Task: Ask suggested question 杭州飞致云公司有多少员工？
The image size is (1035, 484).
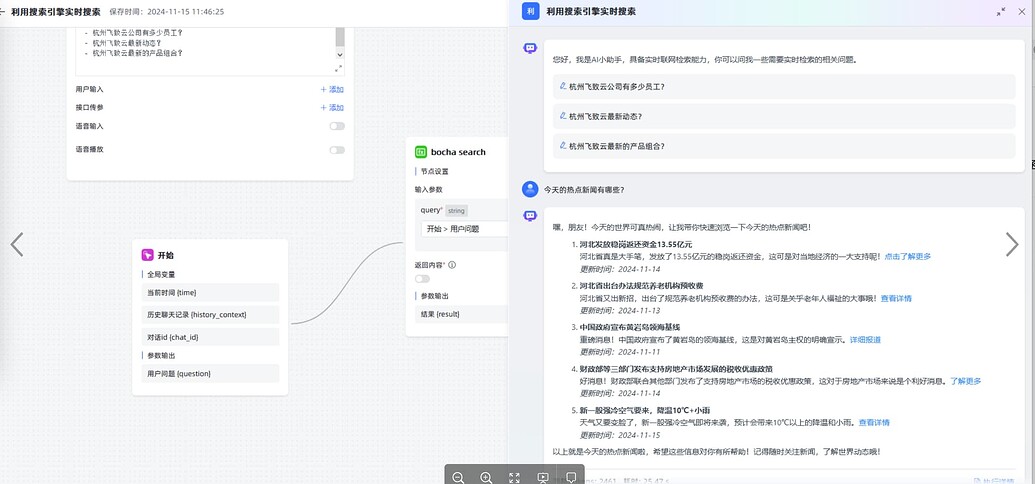Action: pos(784,86)
